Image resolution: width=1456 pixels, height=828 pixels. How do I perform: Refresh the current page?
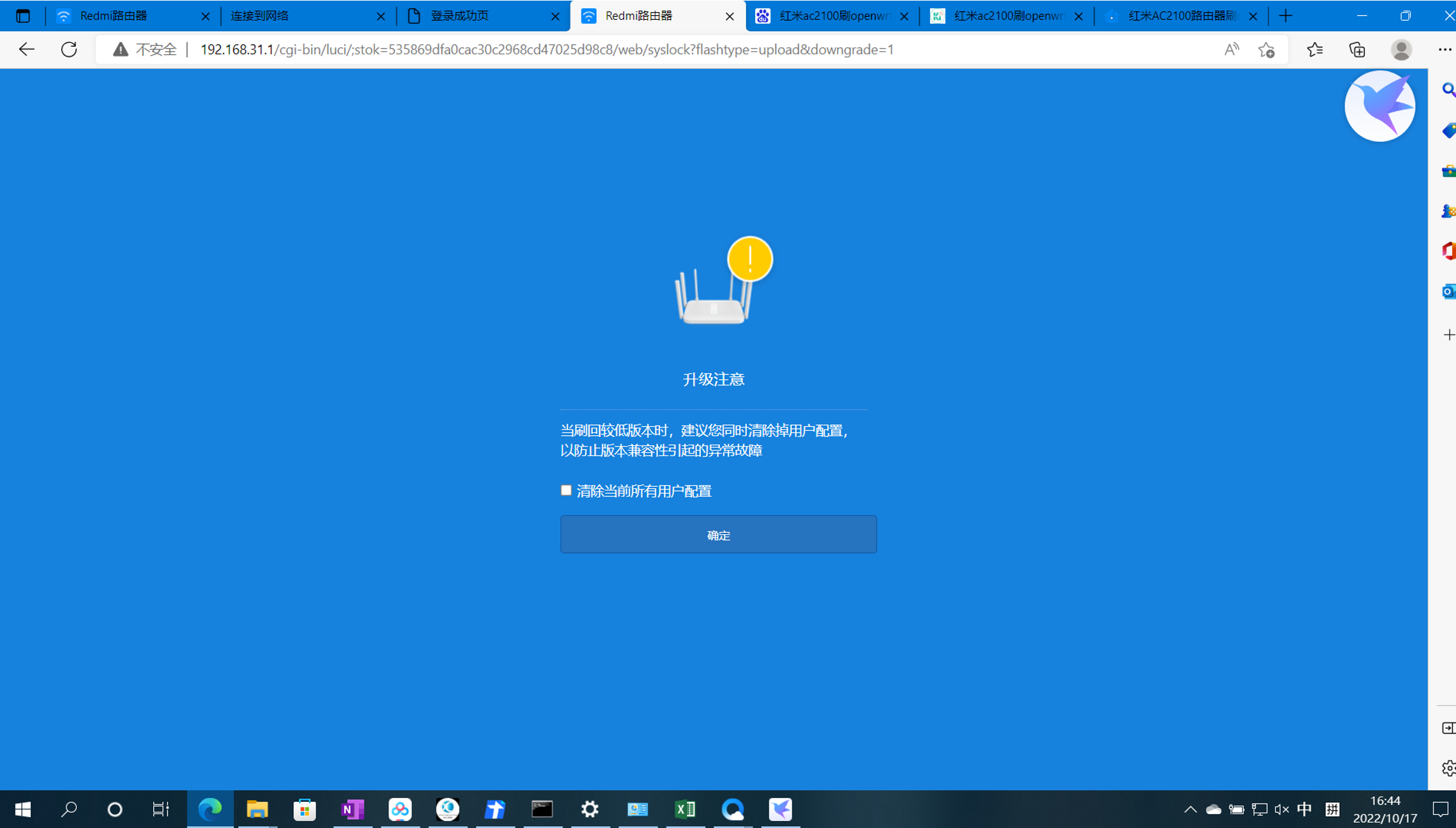pyautogui.click(x=69, y=49)
